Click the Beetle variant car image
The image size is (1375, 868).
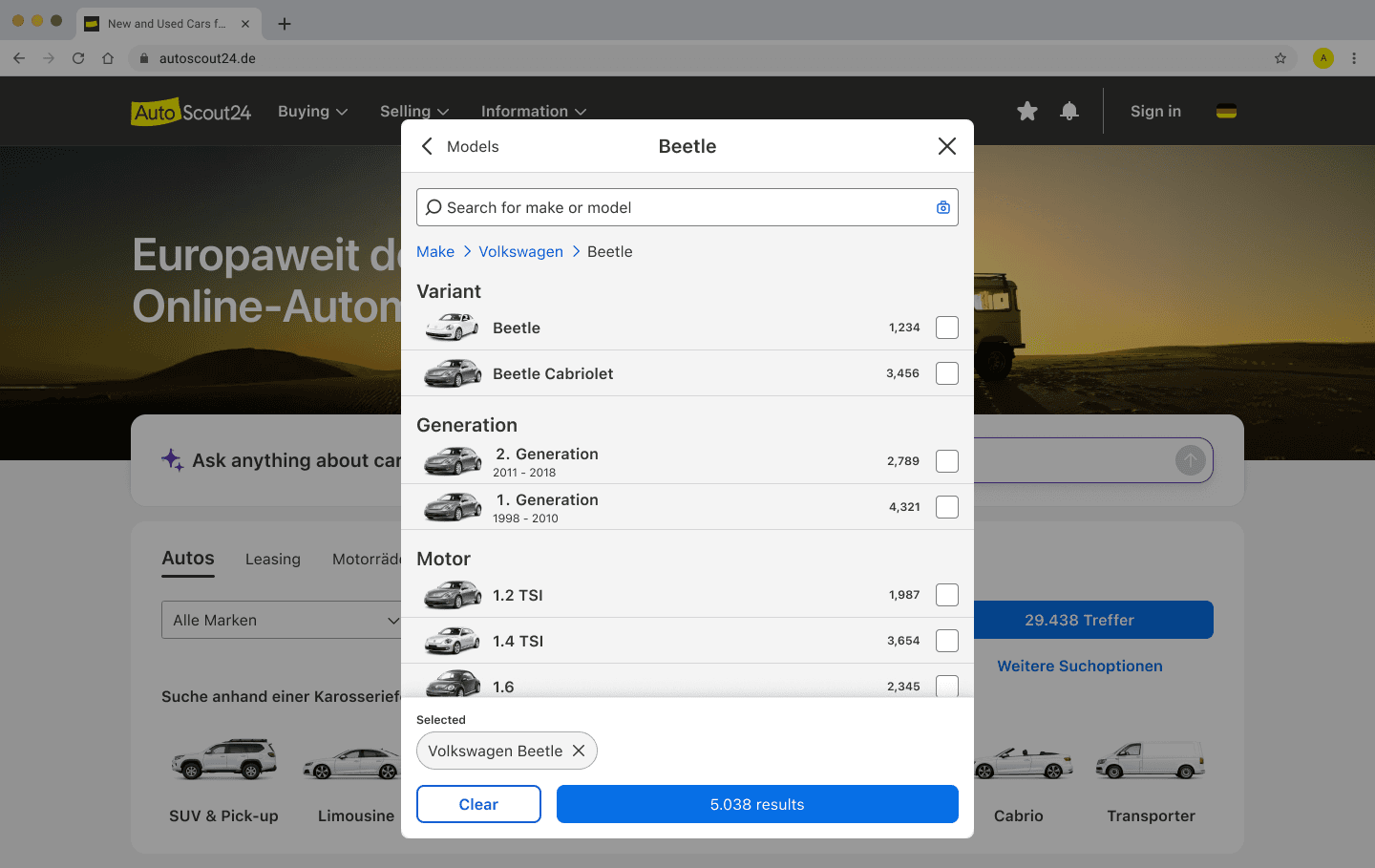click(453, 328)
